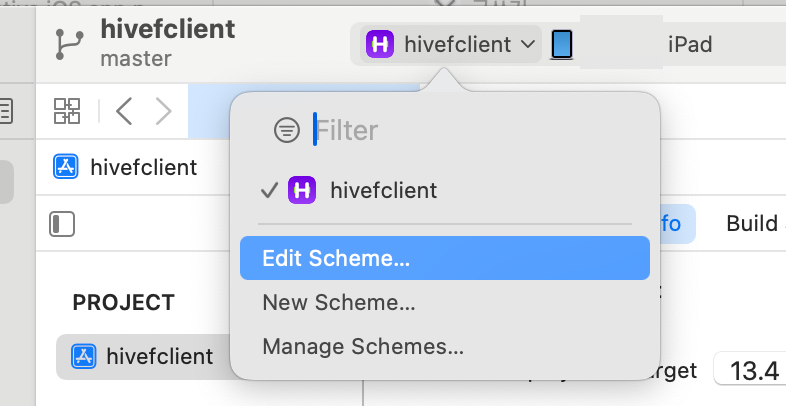This screenshot has width=786, height=406.
Task: Choose Edit Scheme… from the popup
Action: 445,258
